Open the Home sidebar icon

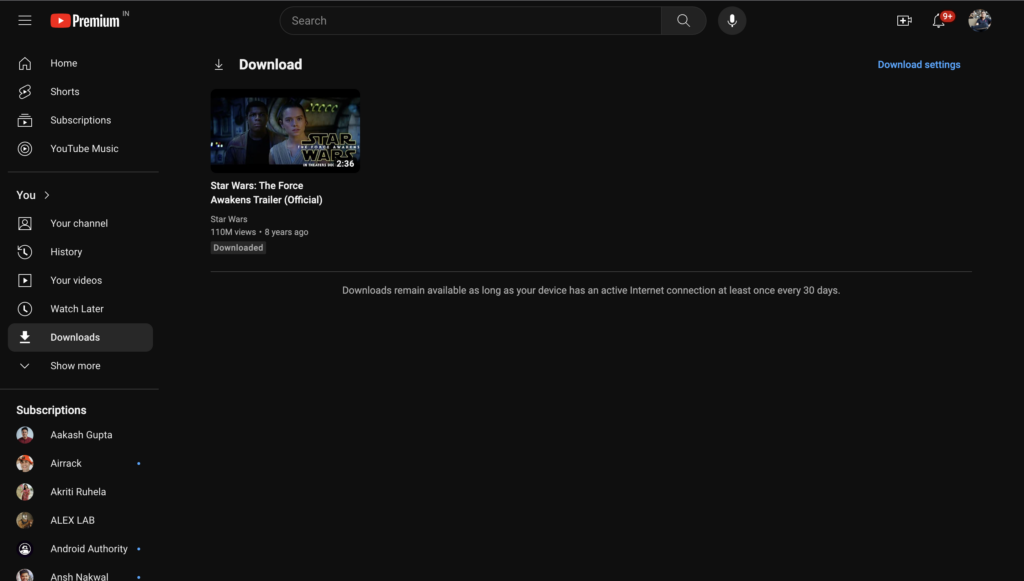[24, 62]
